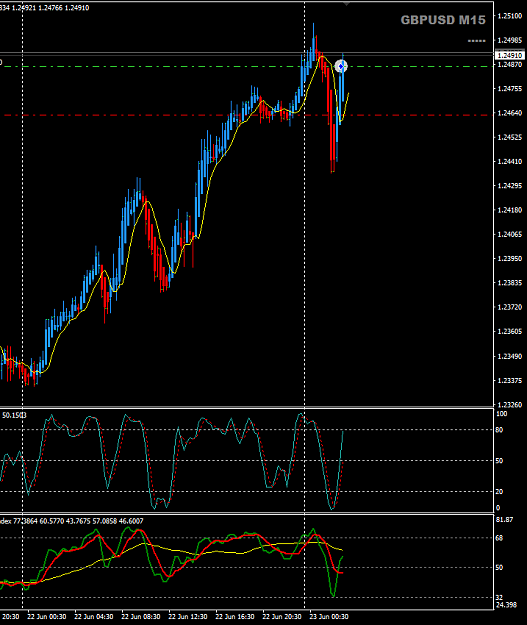The width and height of the screenshot is (527, 625).
Task: Click the 23 Jun 00:30 time label
Action: (329, 617)
